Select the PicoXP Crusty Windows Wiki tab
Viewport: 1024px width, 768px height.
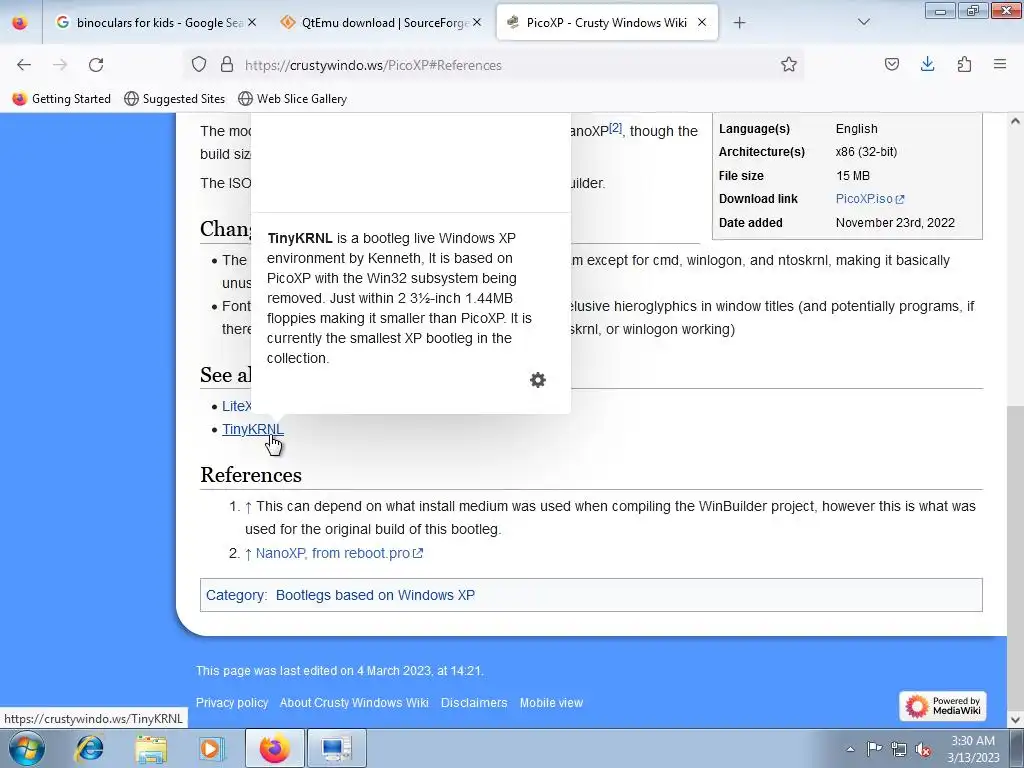607,22
